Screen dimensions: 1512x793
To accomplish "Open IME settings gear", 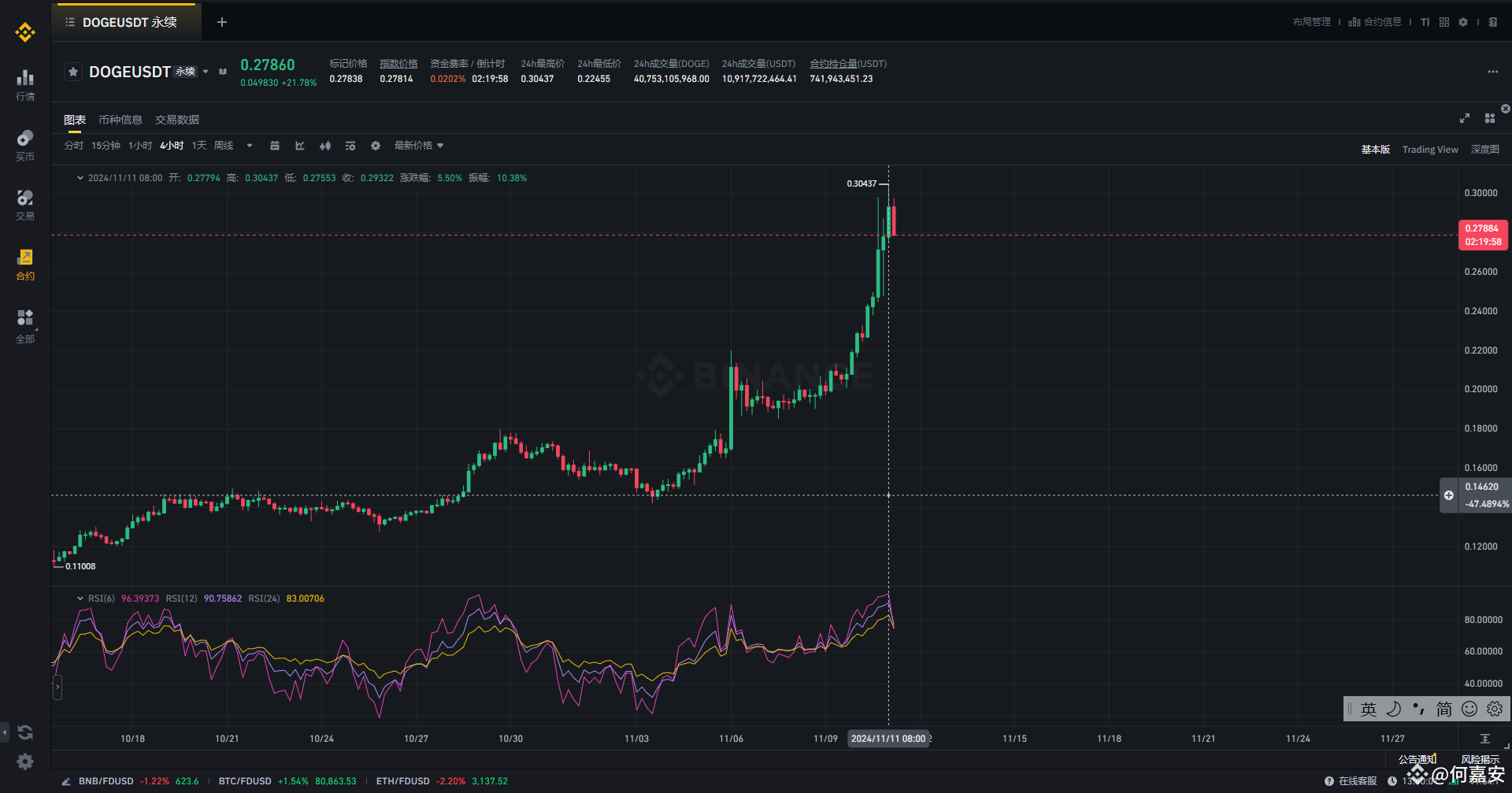I will (x=1495, y=710).
